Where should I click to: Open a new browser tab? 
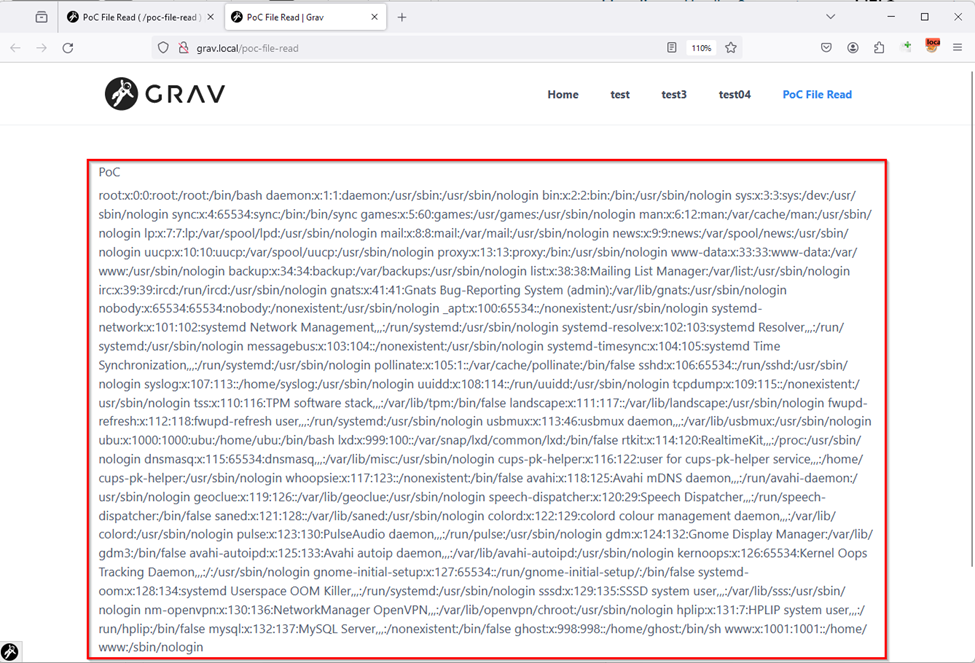point(402,17)
